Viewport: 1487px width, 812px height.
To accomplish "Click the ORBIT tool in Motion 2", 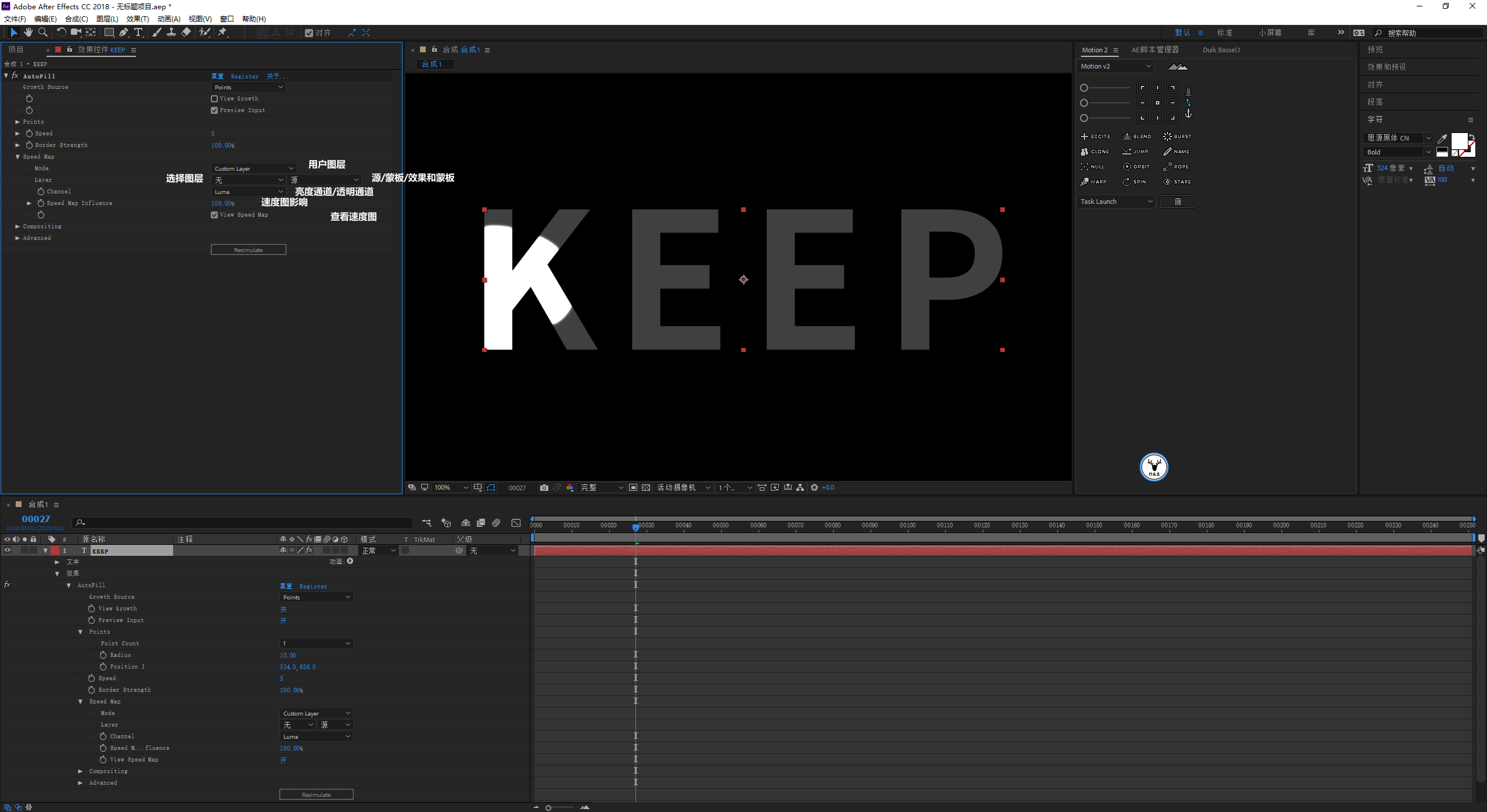I will [1137, 167].
